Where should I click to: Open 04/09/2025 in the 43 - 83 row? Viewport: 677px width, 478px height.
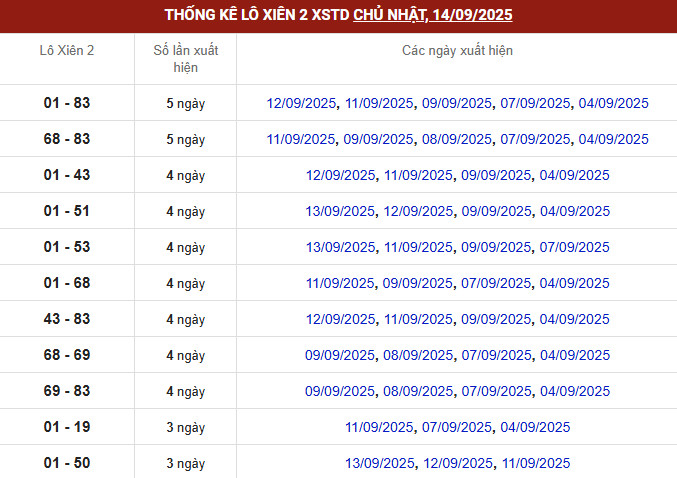tap(575, 319)
